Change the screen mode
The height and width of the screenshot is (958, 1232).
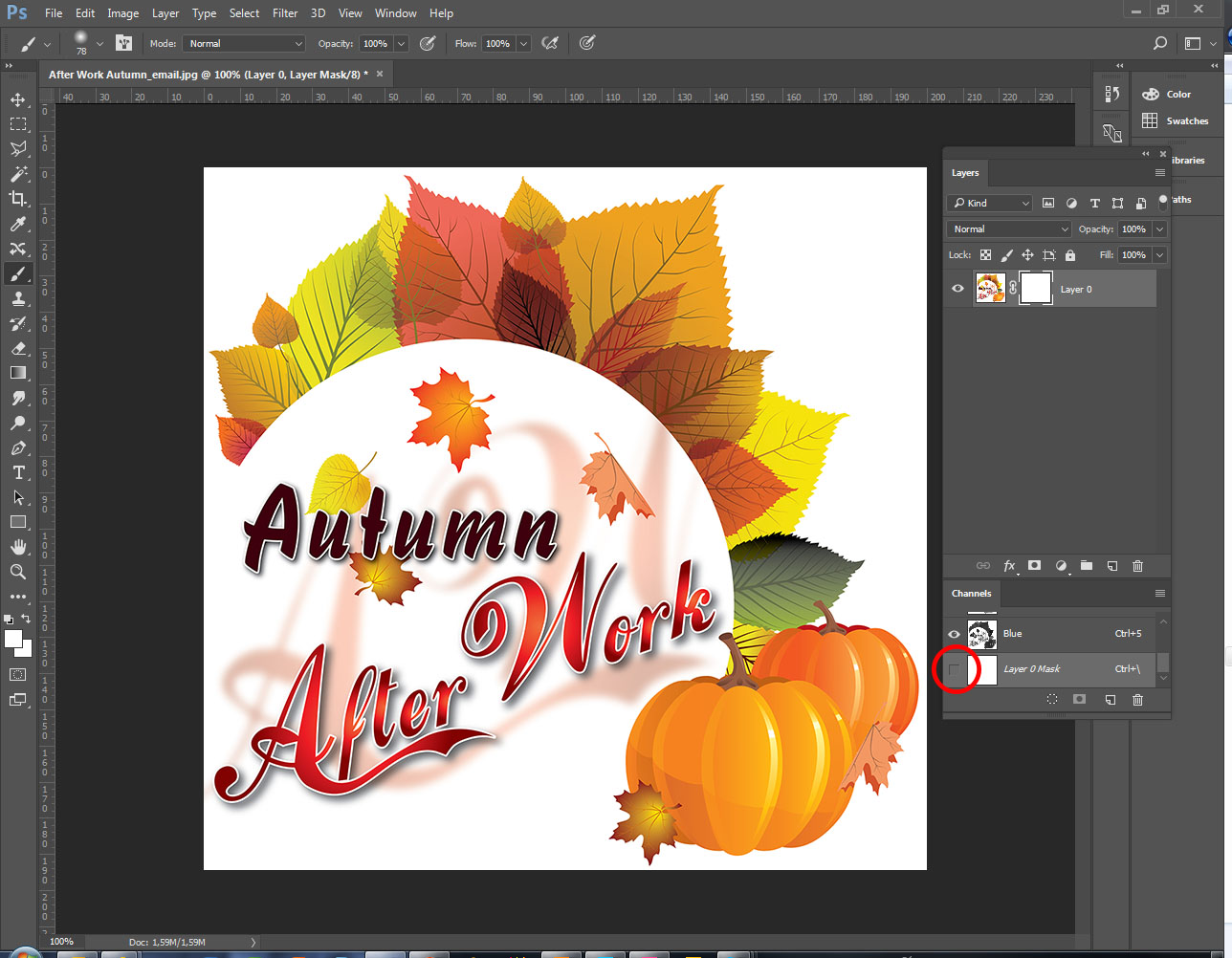[x=18, y=700]
